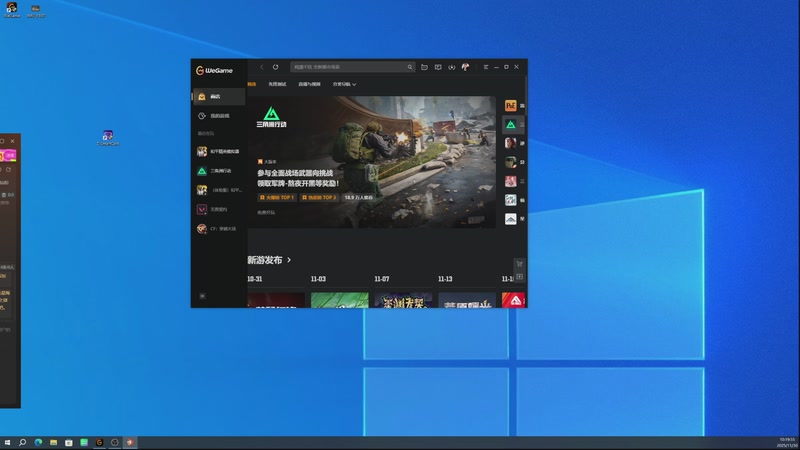Open the user avatar profile
Viewport: 800px width, 450px height.
click(465, 67)
